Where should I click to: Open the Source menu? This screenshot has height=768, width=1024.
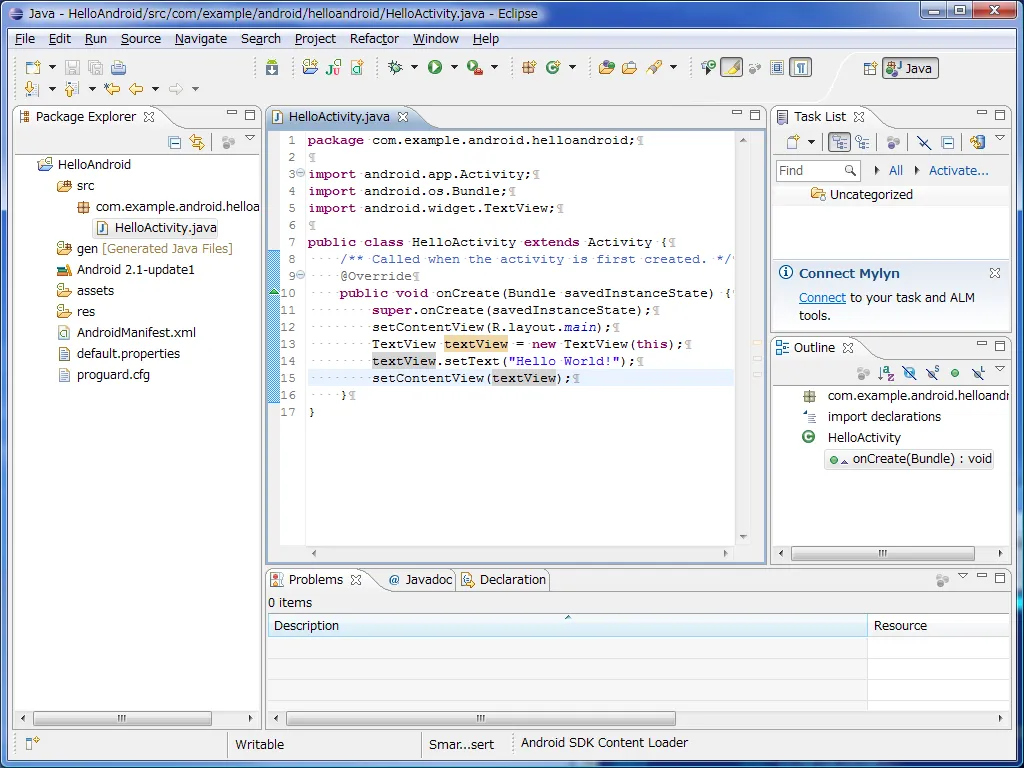point(140,39)
